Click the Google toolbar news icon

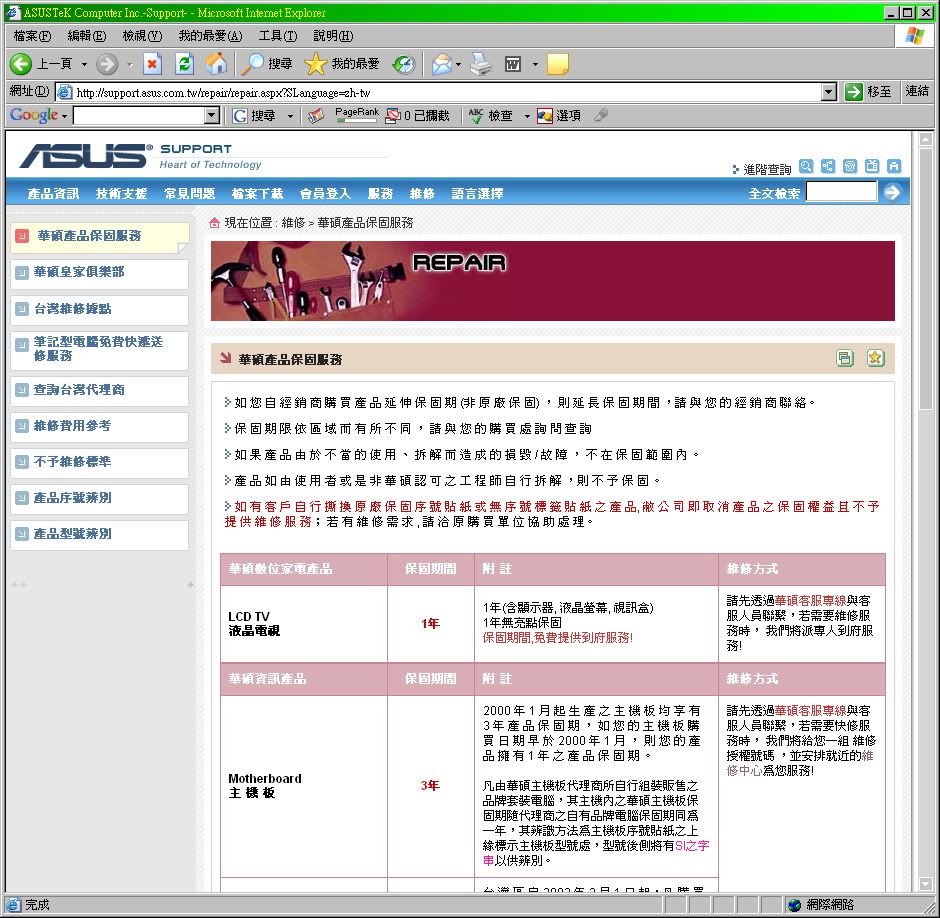pos(316,115)
